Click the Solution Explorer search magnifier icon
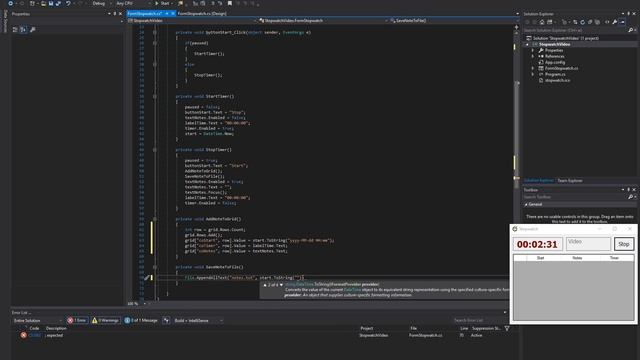This screenshot has height=360, width=640. [x=630, y=30]
